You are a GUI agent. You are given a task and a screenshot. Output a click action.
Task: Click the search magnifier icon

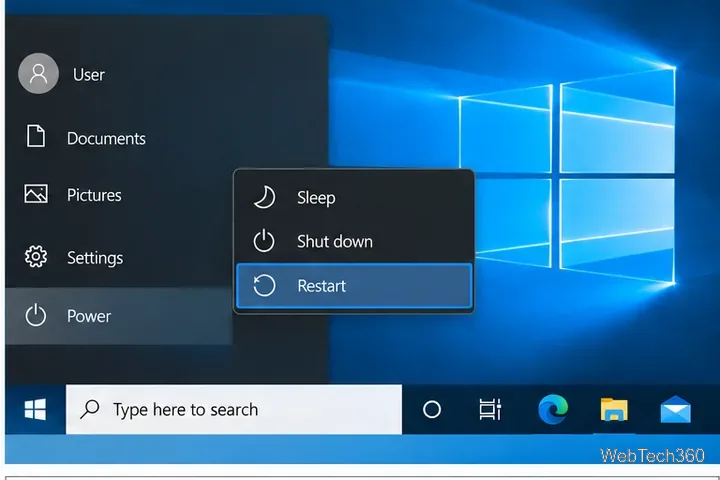pyautogui.click(x=90, y=409)
